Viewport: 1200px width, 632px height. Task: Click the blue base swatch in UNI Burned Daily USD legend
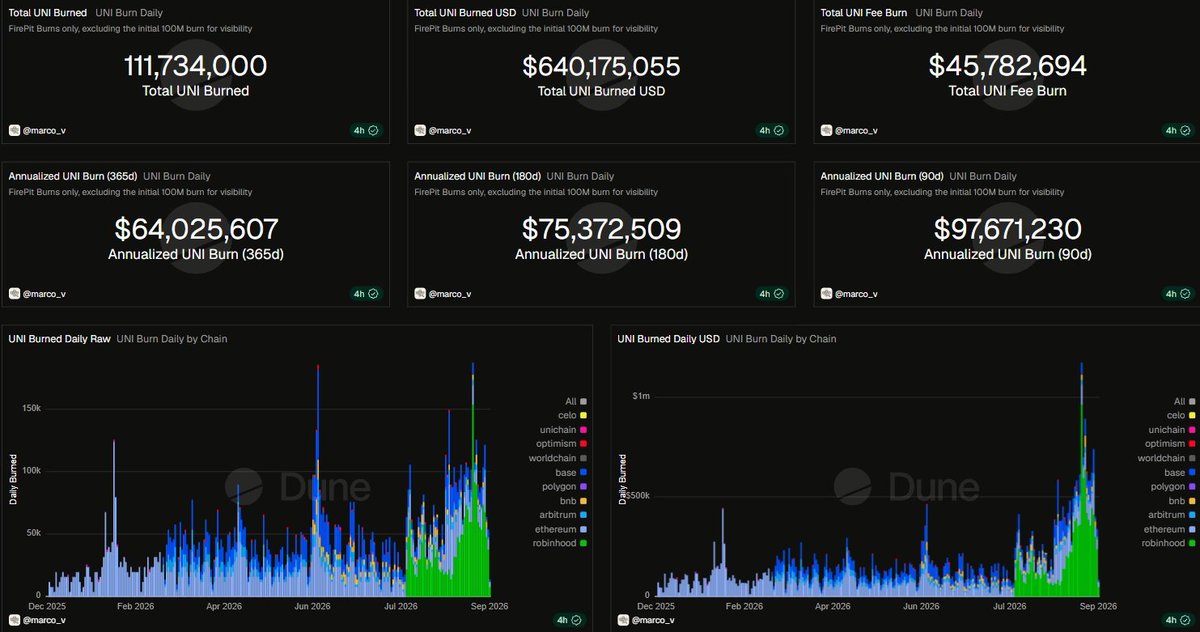coord(1192,472)
